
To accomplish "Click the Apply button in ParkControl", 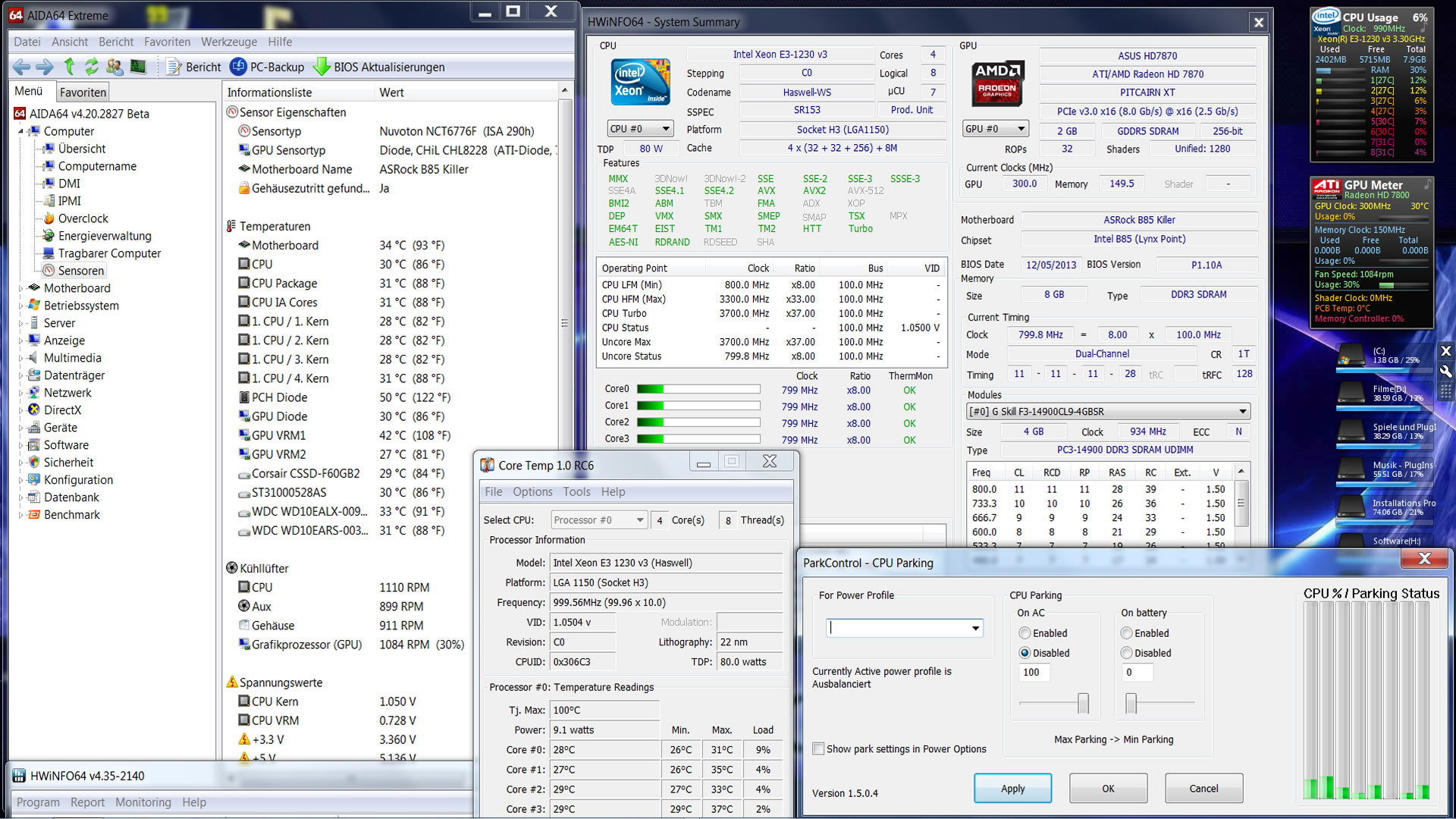I will (1012, 789).
